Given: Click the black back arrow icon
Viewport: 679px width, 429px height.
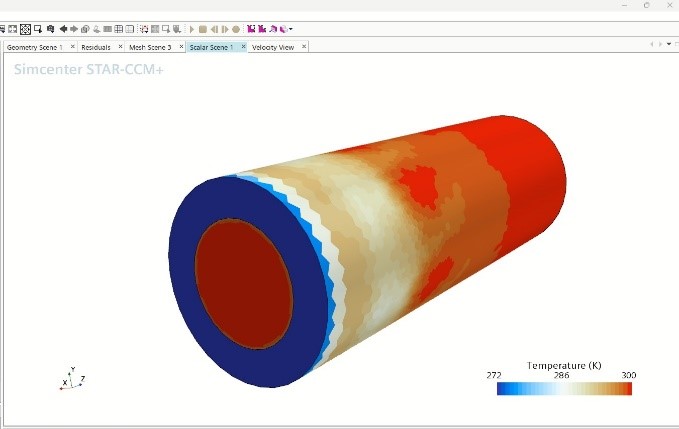Looking at the screenshot, I should [x=63, y=29].
